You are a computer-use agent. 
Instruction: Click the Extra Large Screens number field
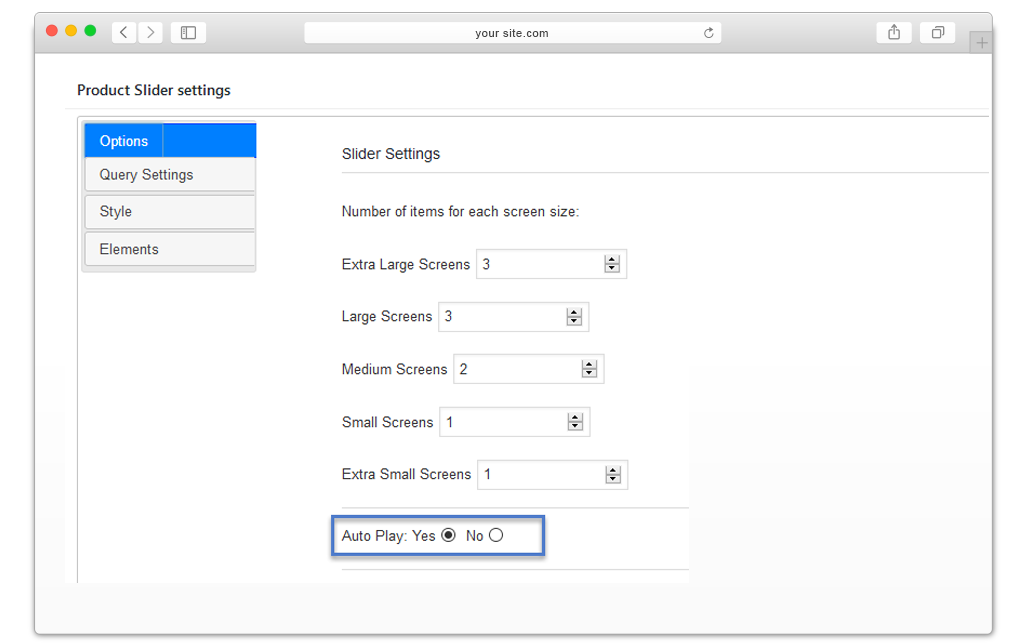click(x=551, y=264)
